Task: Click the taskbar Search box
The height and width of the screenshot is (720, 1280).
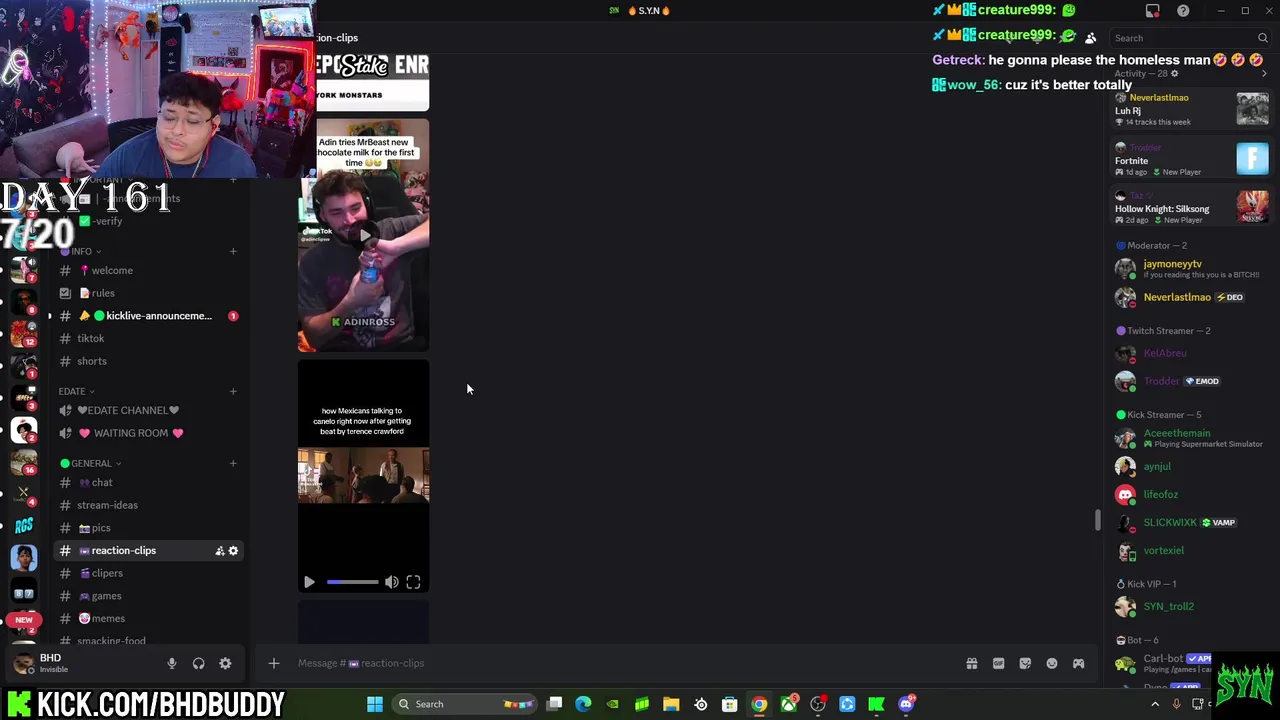Action: coord(464,704)
